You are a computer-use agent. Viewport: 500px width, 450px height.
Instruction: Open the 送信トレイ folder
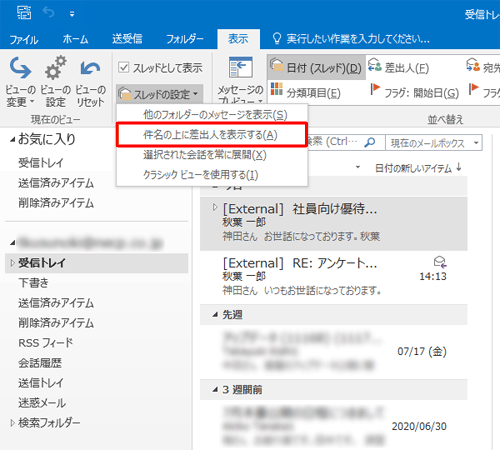[x=41, y=383]
